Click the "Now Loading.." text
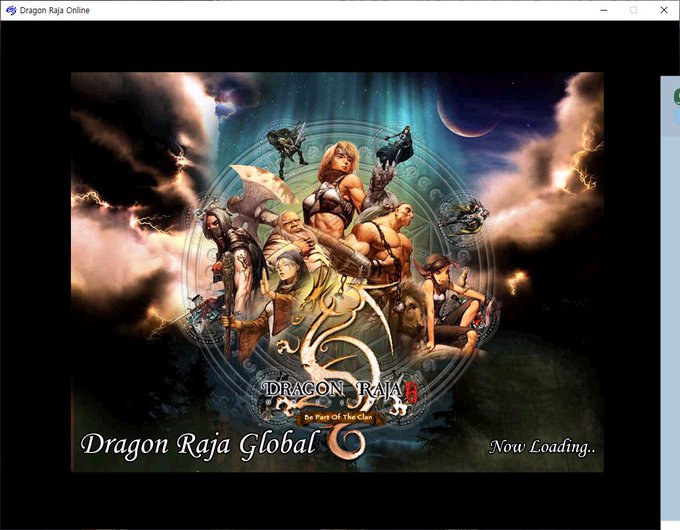The width and height of the screenshot is (680, 530). click(x=542, y=446)
